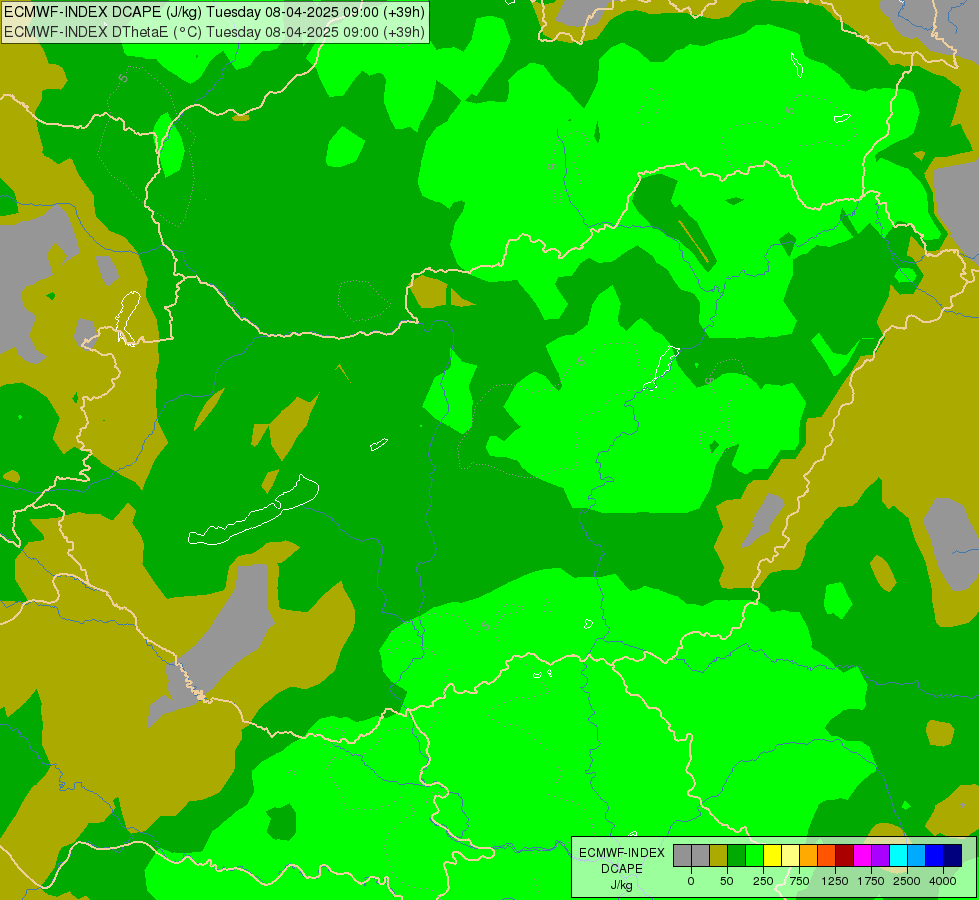Click the olive swatch in the DCAPE legend
979x900 pixels.
coord(719,855)
